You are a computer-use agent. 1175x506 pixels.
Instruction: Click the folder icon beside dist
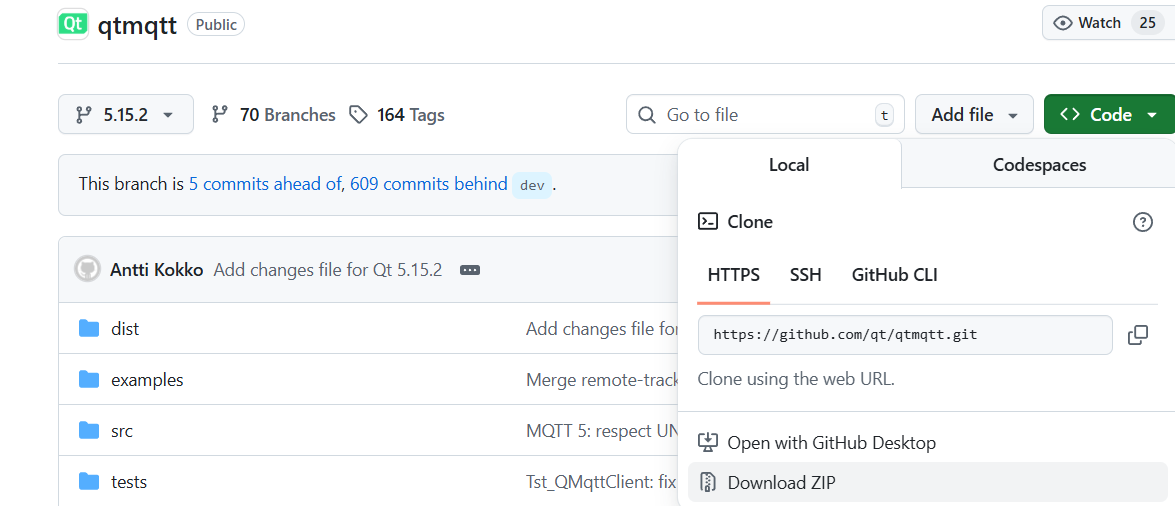pyautogui.click(x=89, y=328)
